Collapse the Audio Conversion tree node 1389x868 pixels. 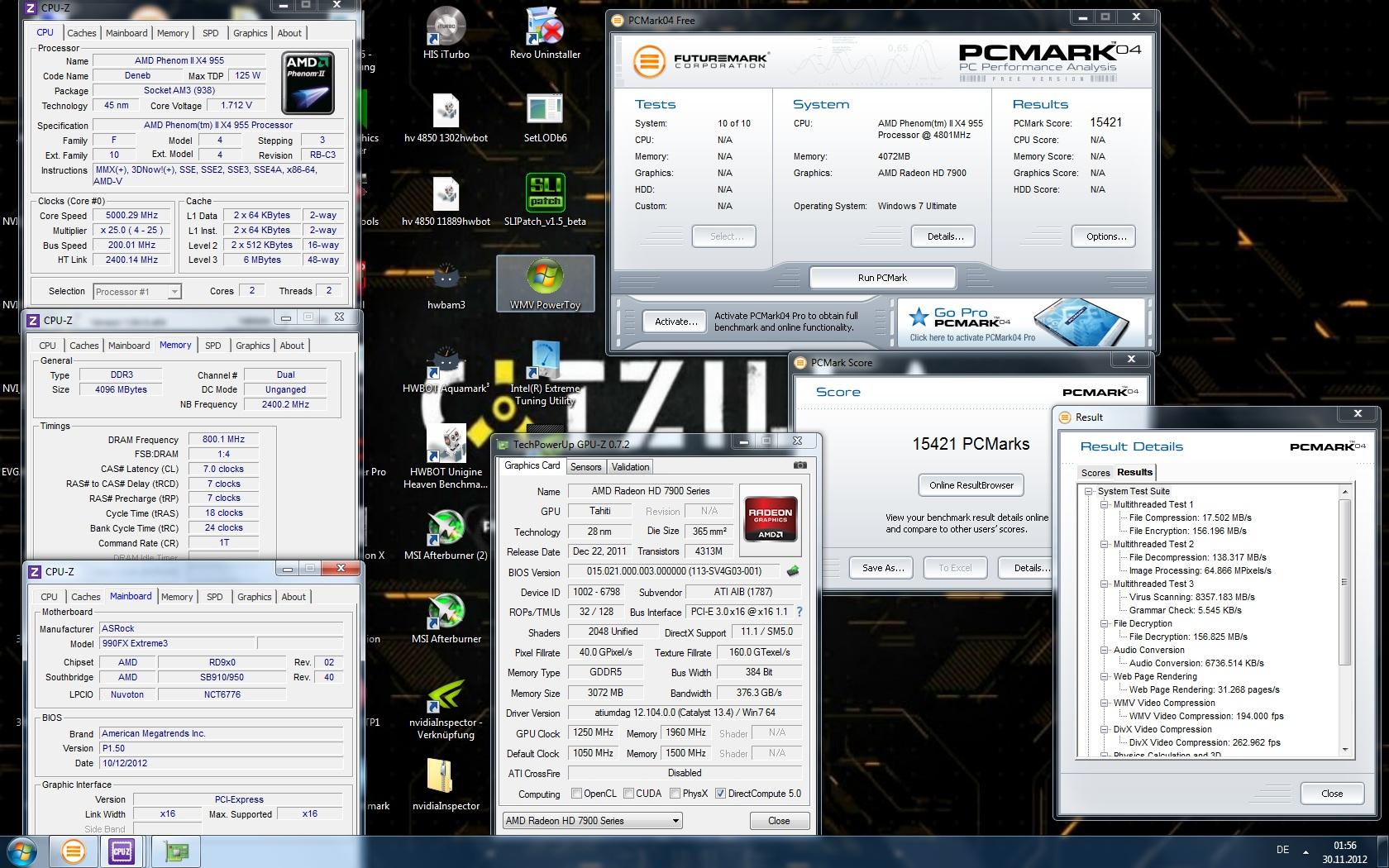click(x=1103, y=650)
